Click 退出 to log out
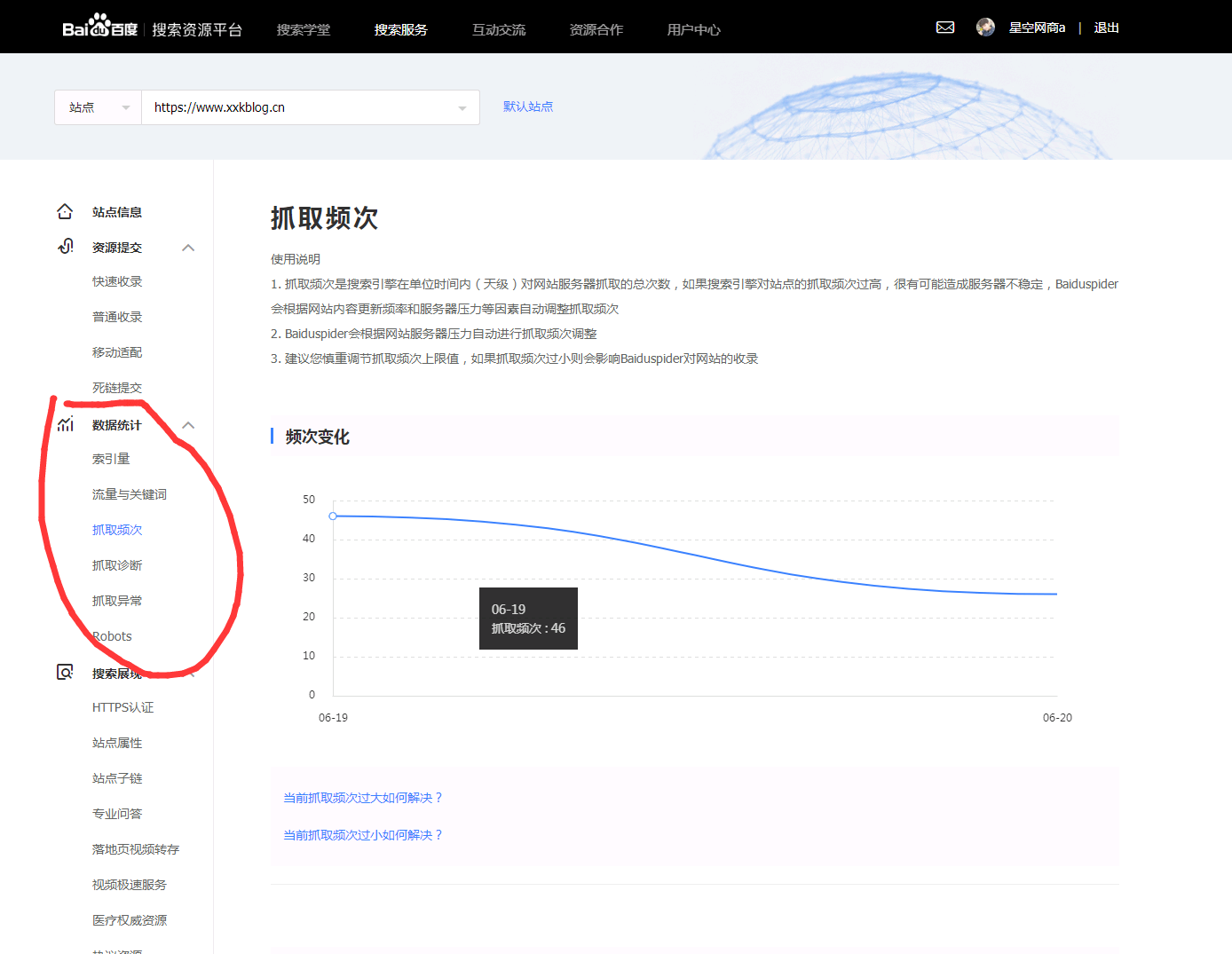This screenshot has height=954, width=1232. point(1107,28)
